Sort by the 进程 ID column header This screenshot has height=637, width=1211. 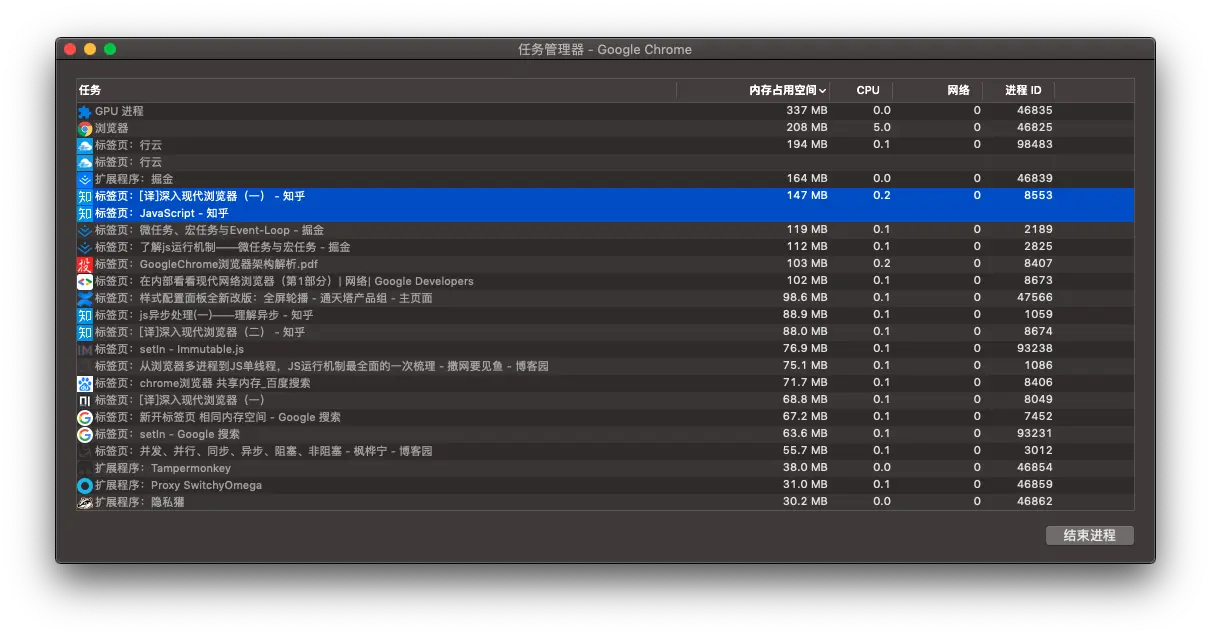1023,90
